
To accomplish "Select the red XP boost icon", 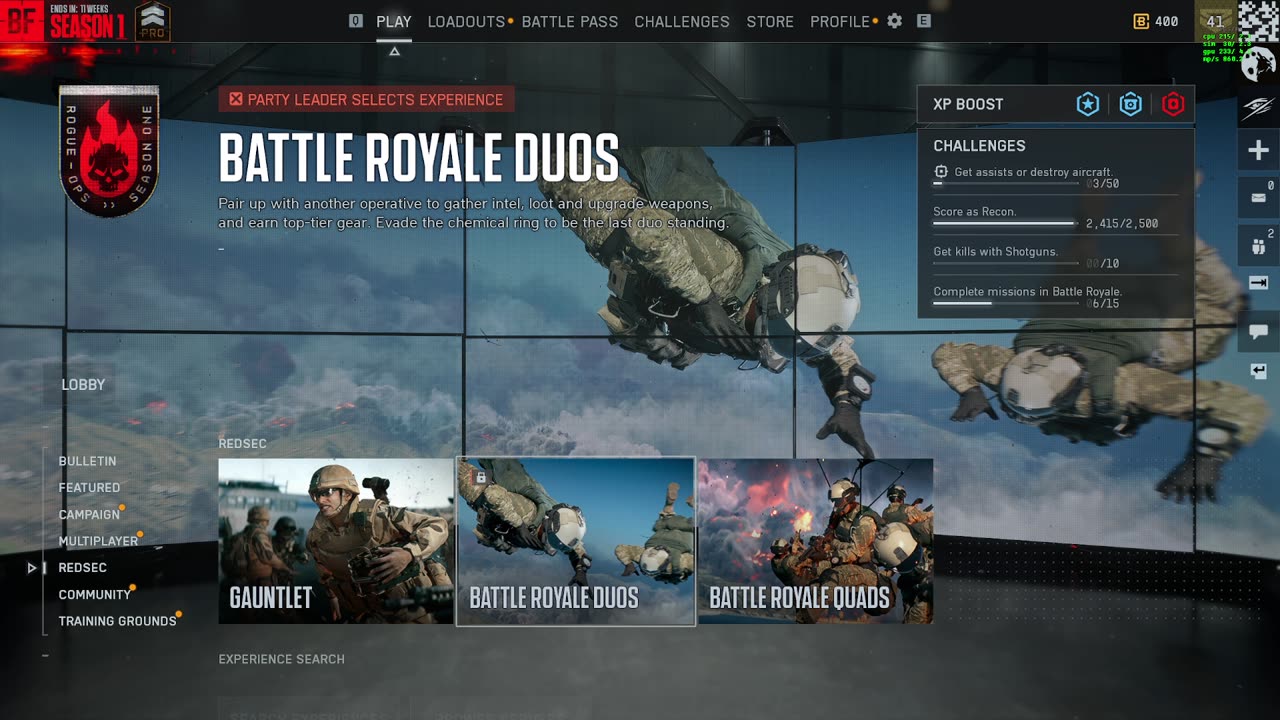I will (x=1173, y=104).
